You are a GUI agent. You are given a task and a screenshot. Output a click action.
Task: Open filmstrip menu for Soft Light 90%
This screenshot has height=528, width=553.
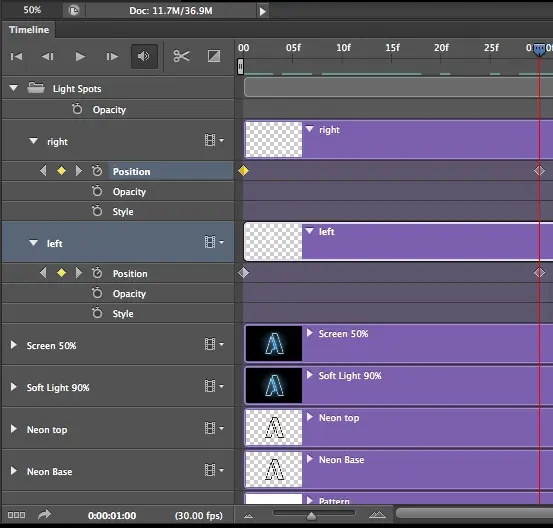point(214,386)
